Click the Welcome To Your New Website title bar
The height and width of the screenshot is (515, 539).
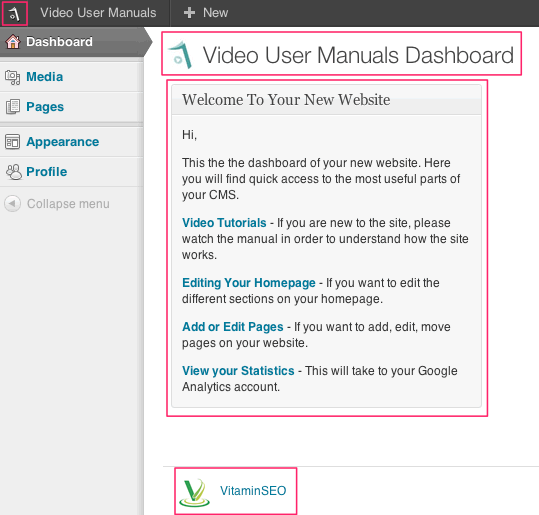click(x=326, y=100)
